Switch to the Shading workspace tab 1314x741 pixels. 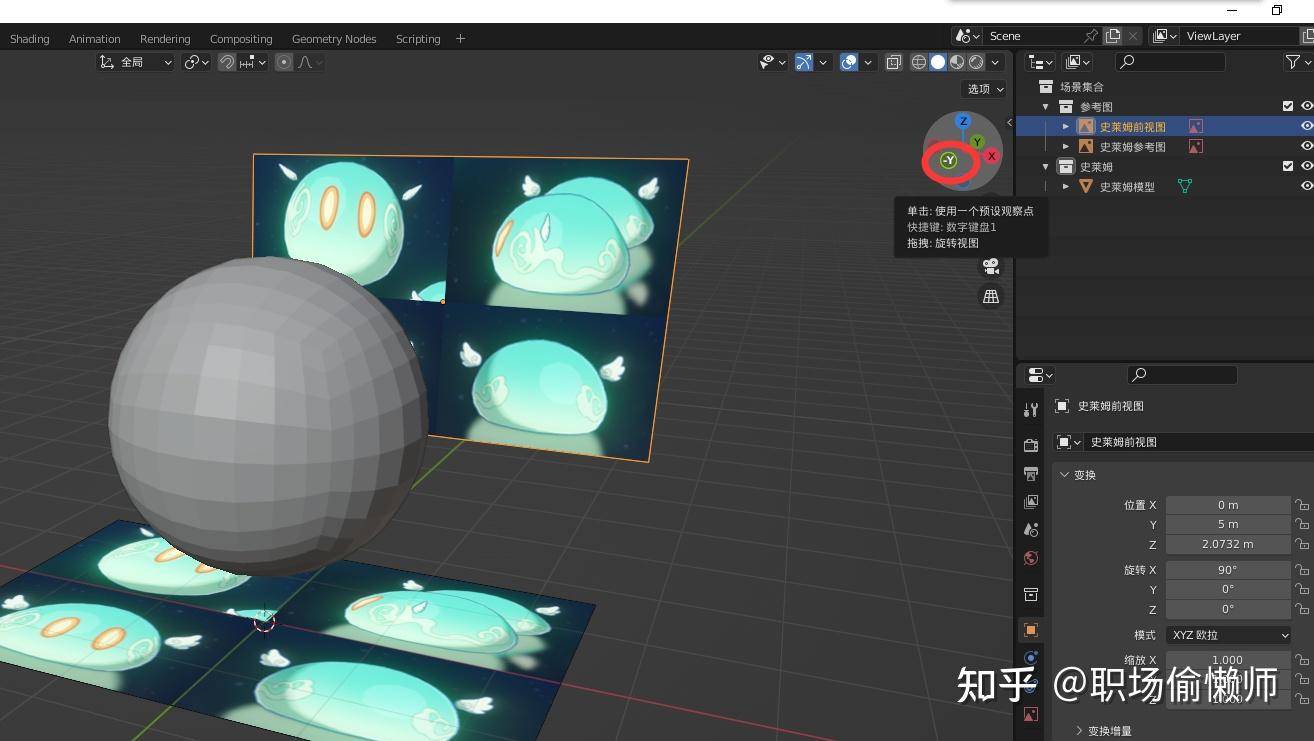30,39
